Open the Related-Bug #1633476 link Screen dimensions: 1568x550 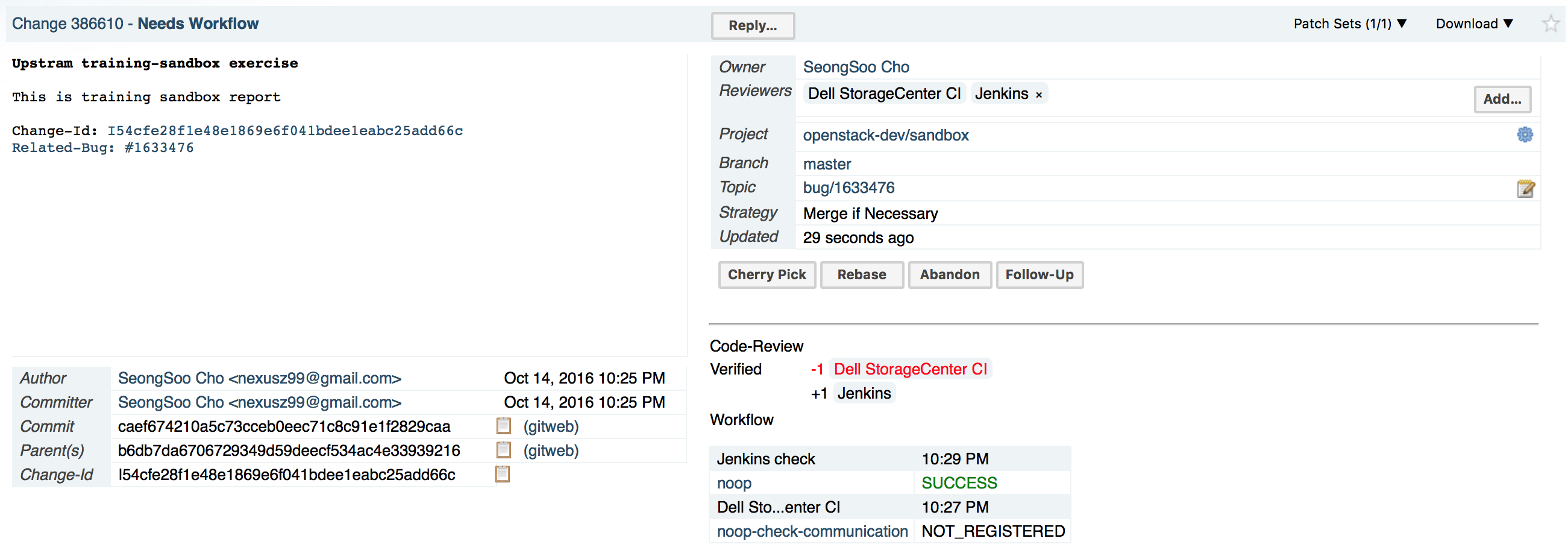click(x=159, y=148)
